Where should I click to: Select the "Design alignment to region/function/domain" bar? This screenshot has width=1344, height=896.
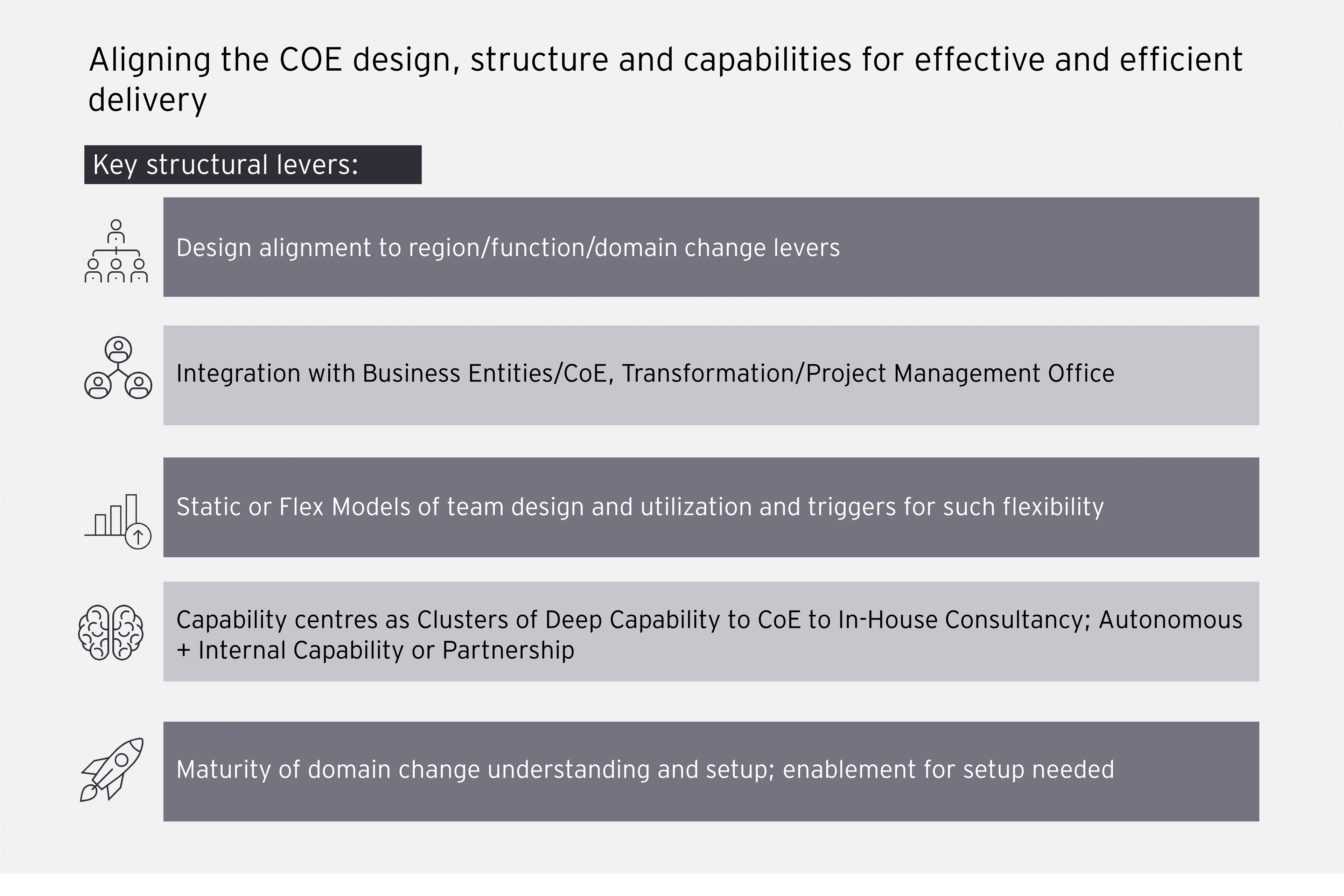pyautogui.click(x=711, y=247)
